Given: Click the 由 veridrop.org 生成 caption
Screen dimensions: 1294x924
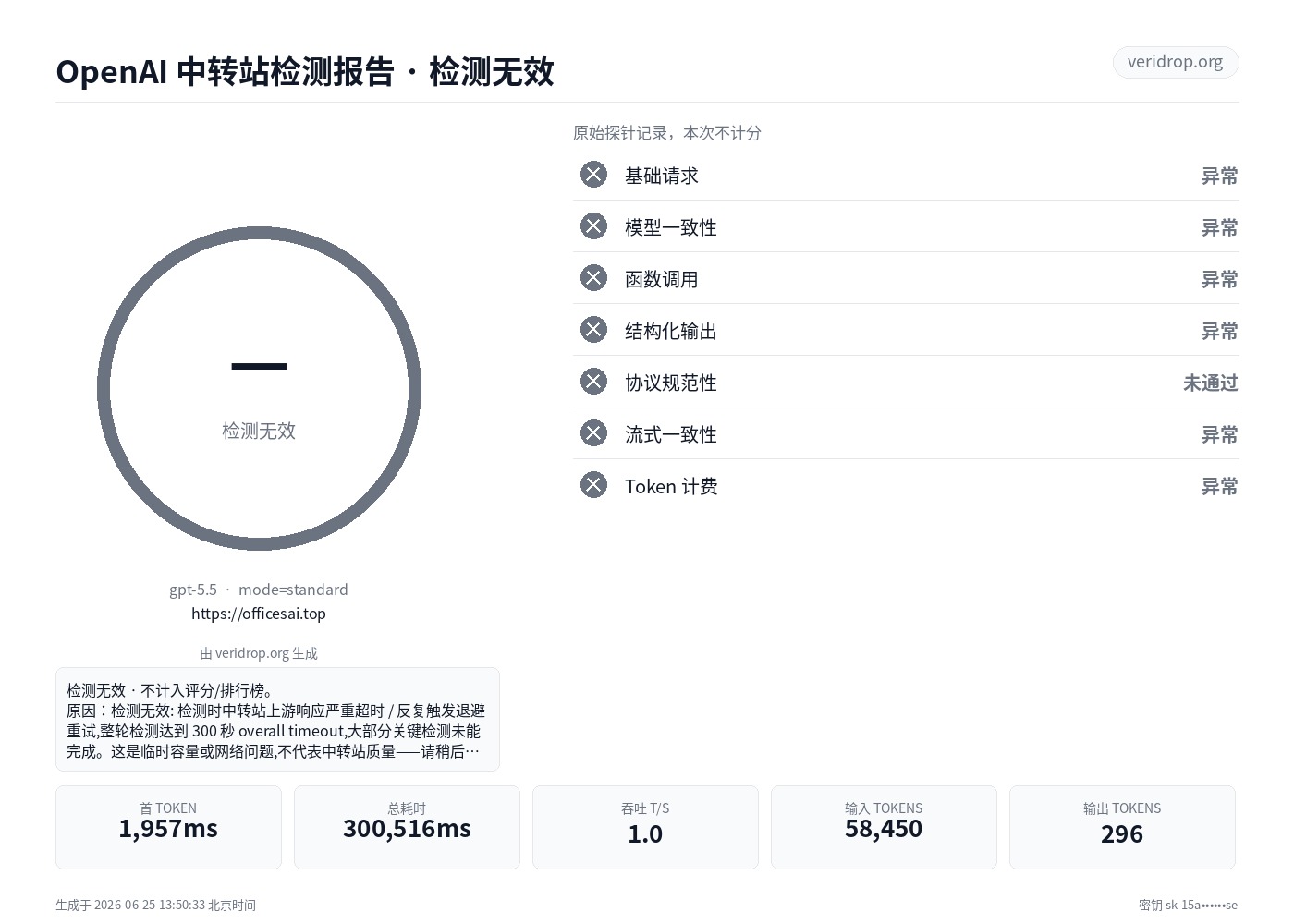Looking at the screenshot, I should pos(259,653).
